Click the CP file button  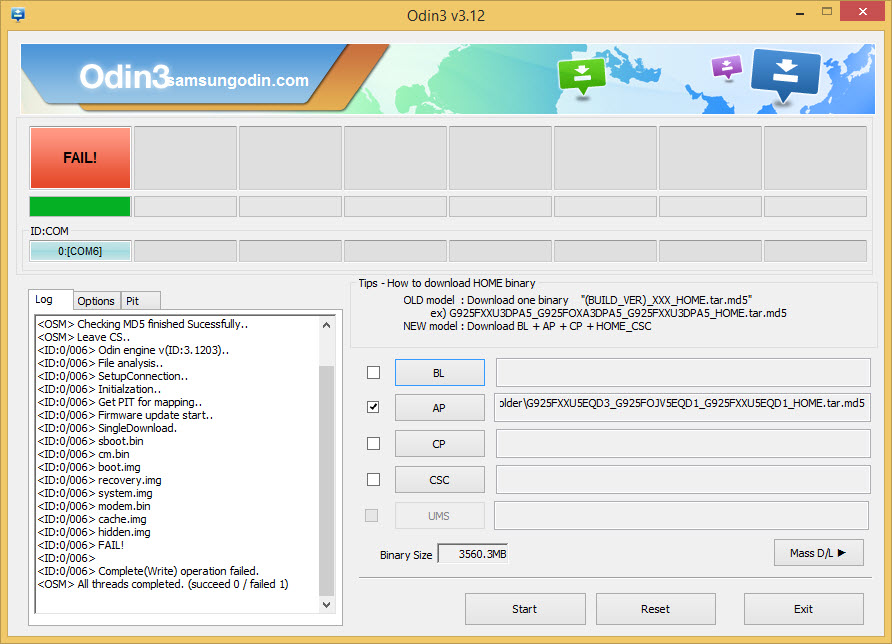(x=440, y=444)
